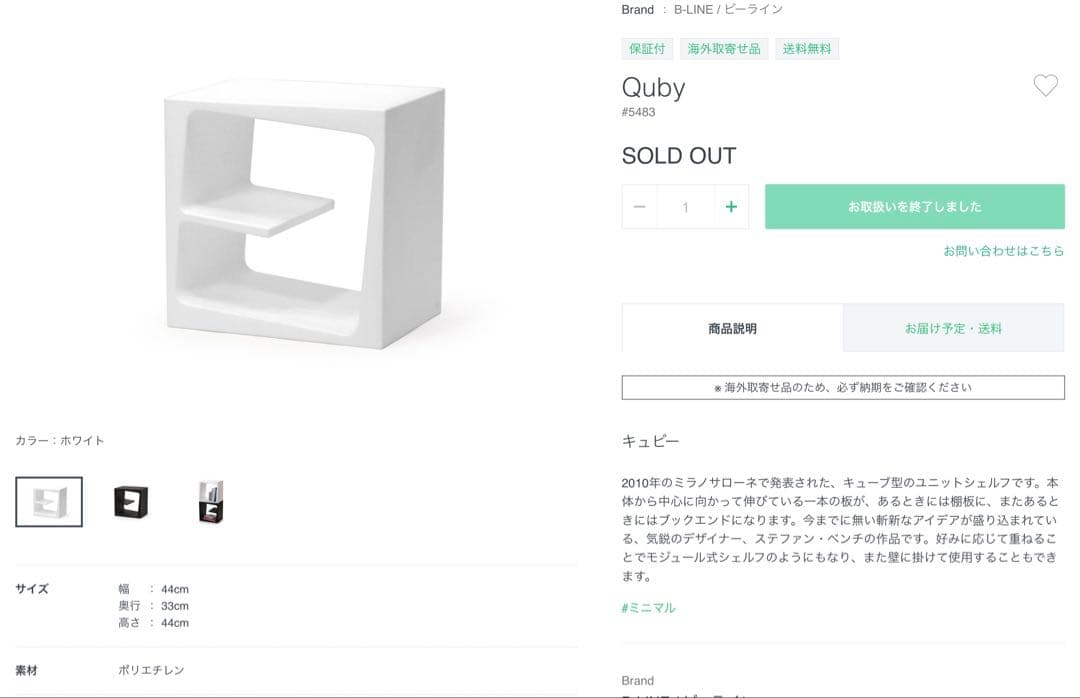This screenshot has width=1080, height=698.
Task: Click the #ミニマル hashtag link
Action: pos(646,607)
